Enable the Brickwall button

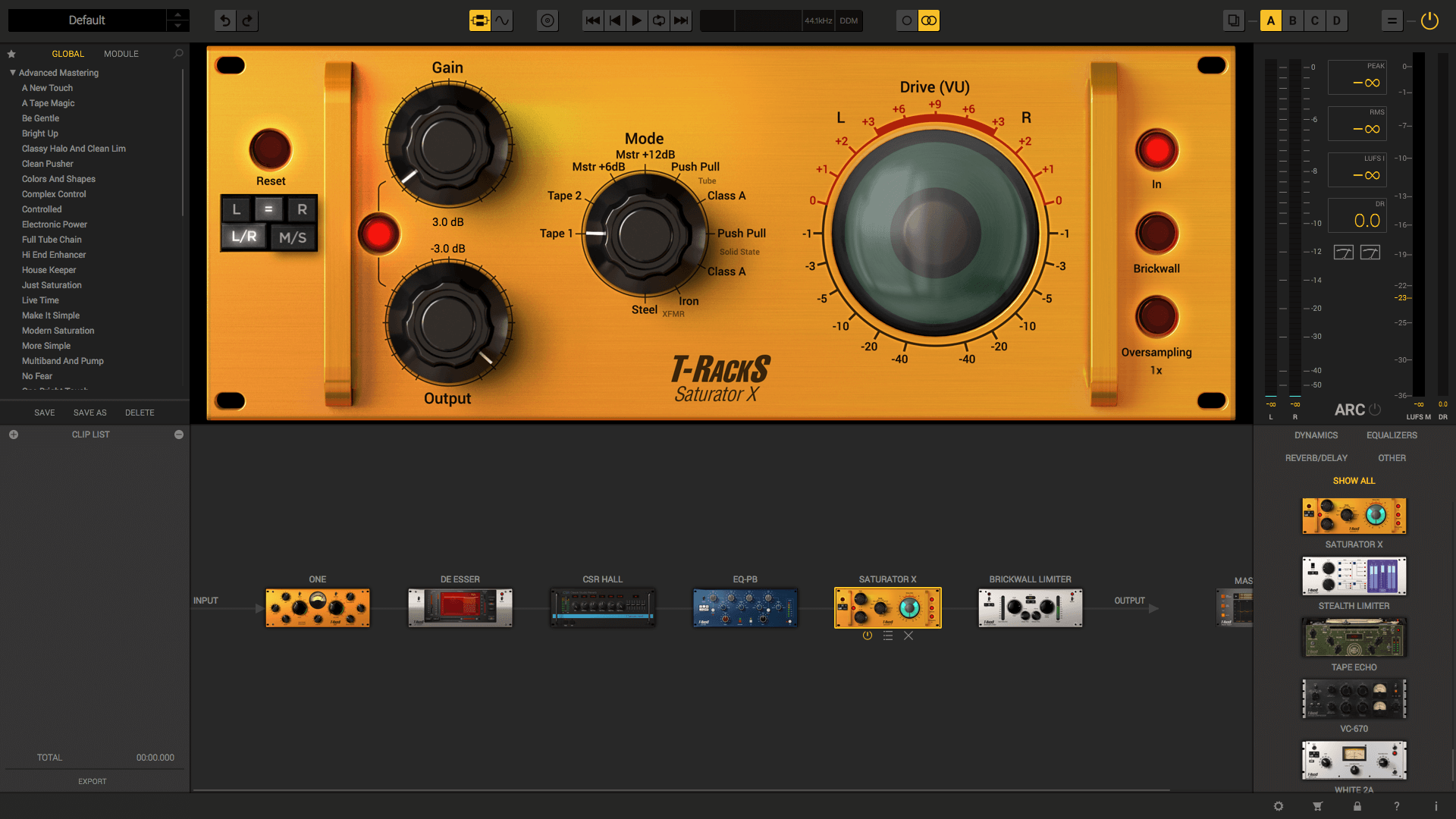point(1156,234)
